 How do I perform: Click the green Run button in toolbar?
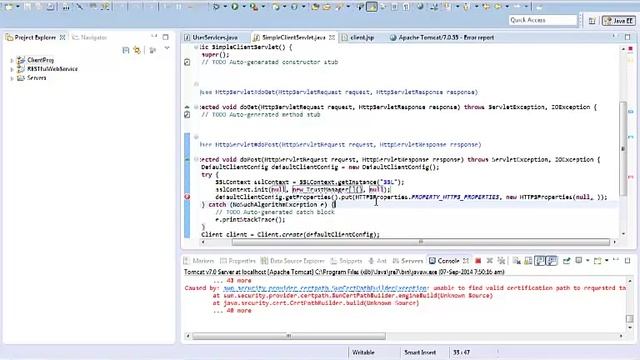(235, 7)
